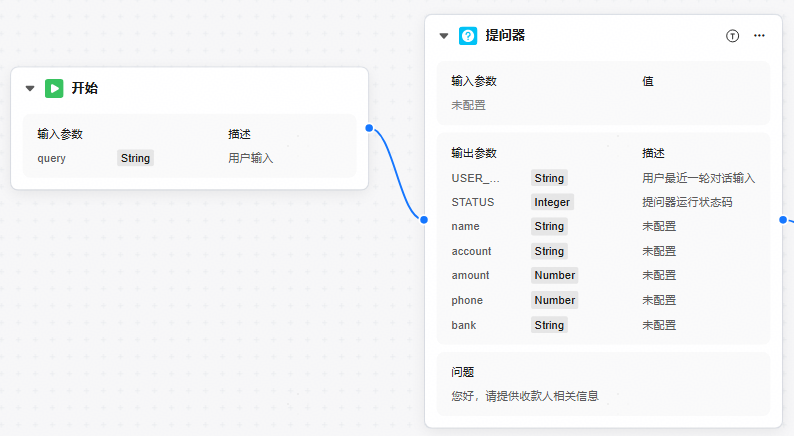Image resolution: width=794 pixels, height=436 pixels.
Task: Open the three-dot more menu on 提问器
Action: tap(759, 36)
